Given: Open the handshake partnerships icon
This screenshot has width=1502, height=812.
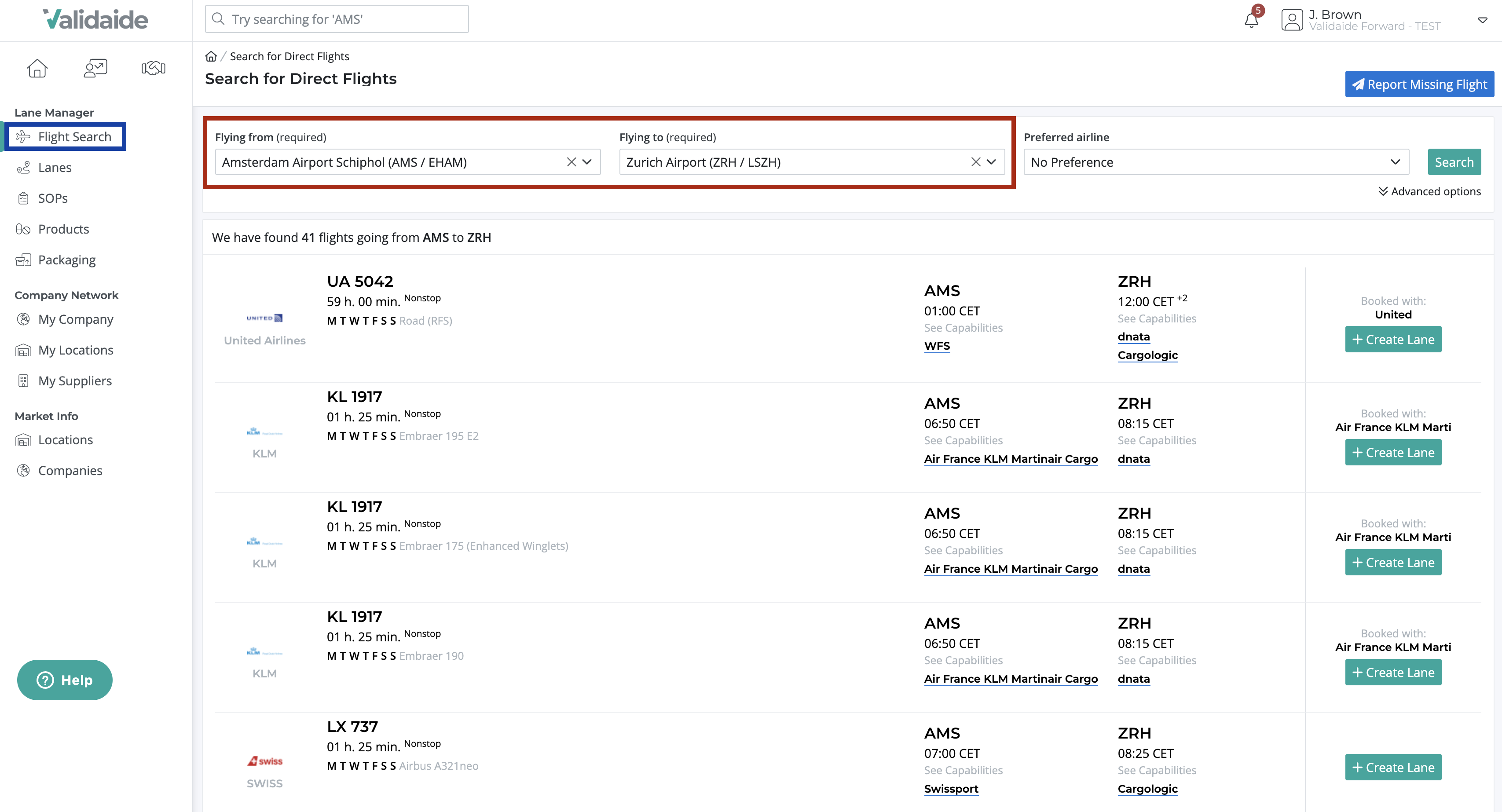Looking at the screenshot, I should [x=154, y=68].
